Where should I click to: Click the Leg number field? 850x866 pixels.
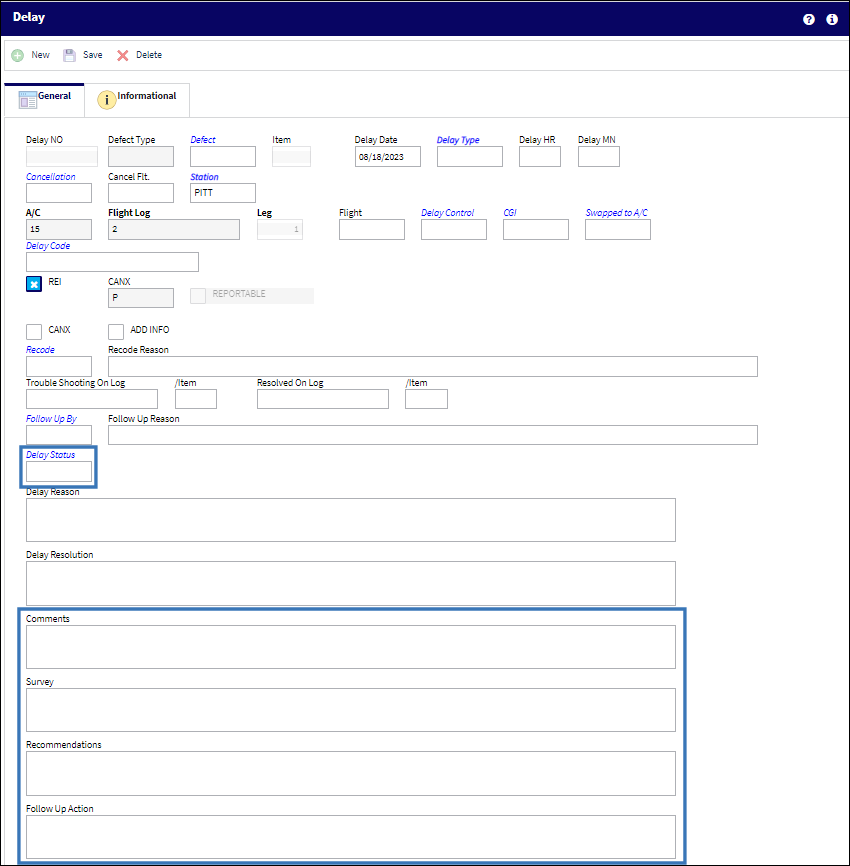click(x=280, y=229)
